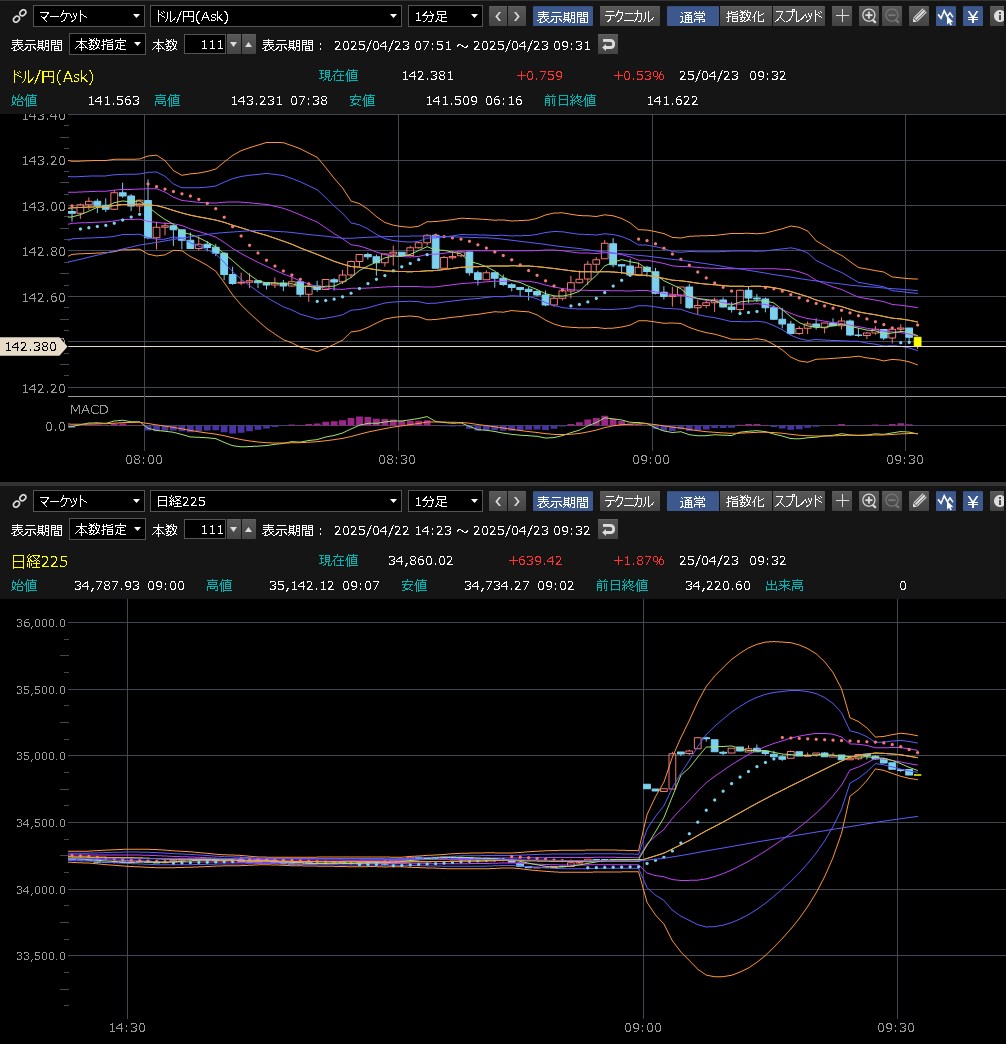Click the yellow ドル/円(Ask) title label
The image size is (1006, 1044).
tap(53, 77)
